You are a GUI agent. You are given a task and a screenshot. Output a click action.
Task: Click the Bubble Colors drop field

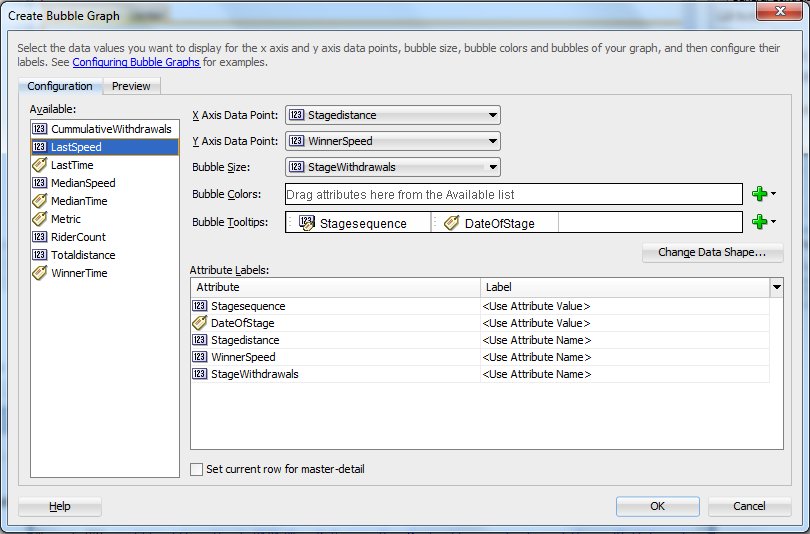[513, 194]
